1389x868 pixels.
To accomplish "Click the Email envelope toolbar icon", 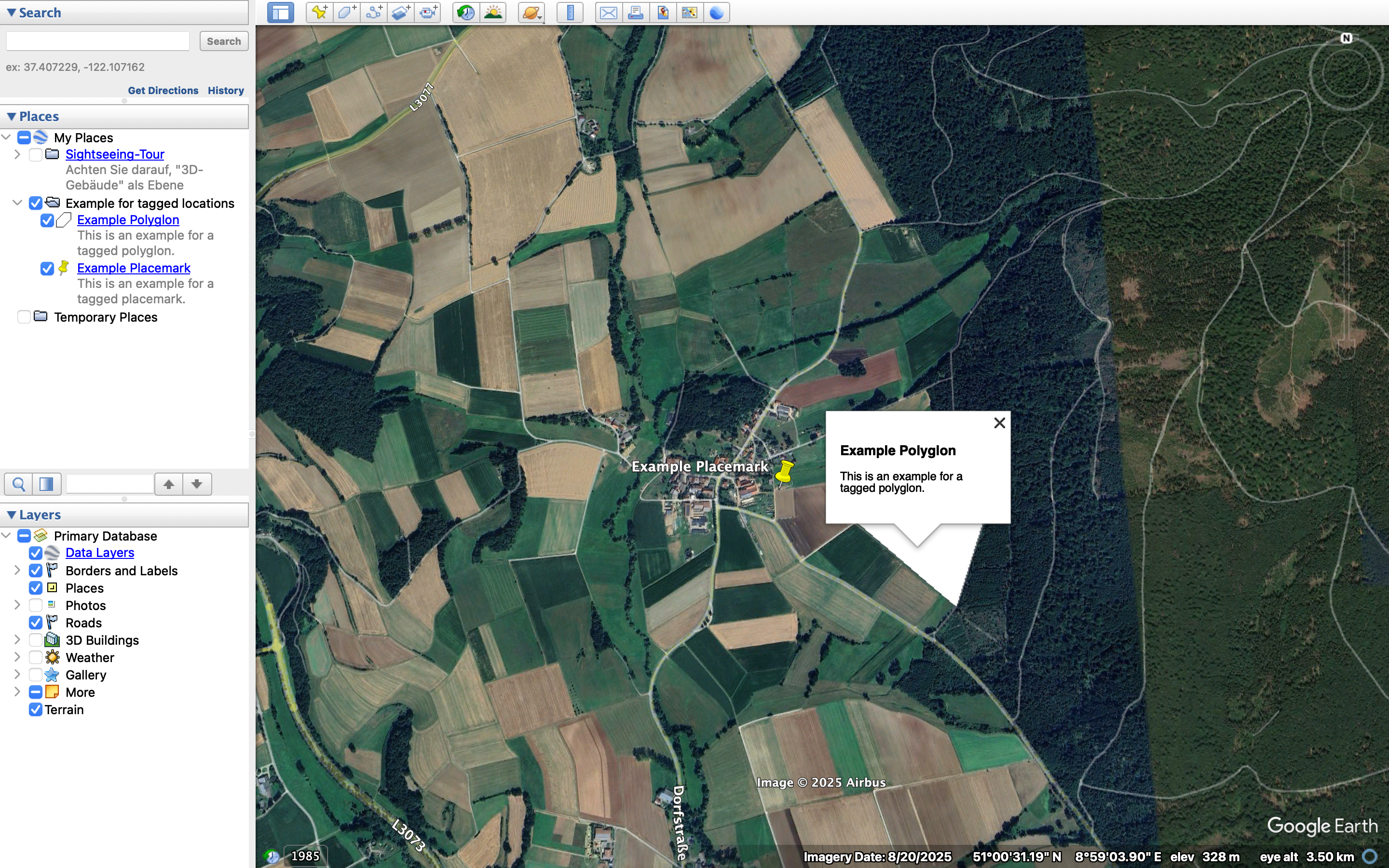I will pyautogui.click(x=608, y=13).
